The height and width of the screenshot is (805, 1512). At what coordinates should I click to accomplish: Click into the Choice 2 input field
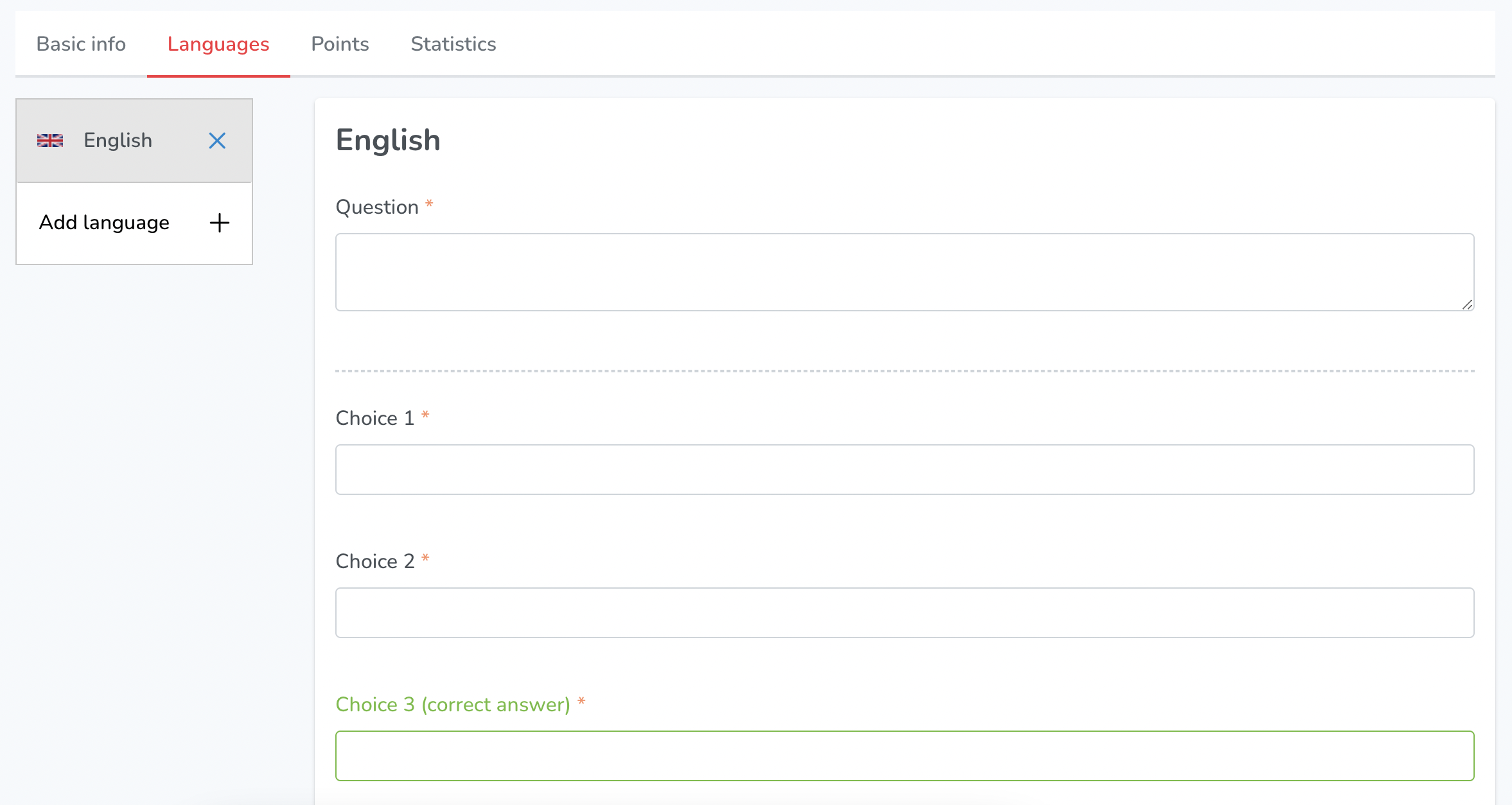click(904, 612)
